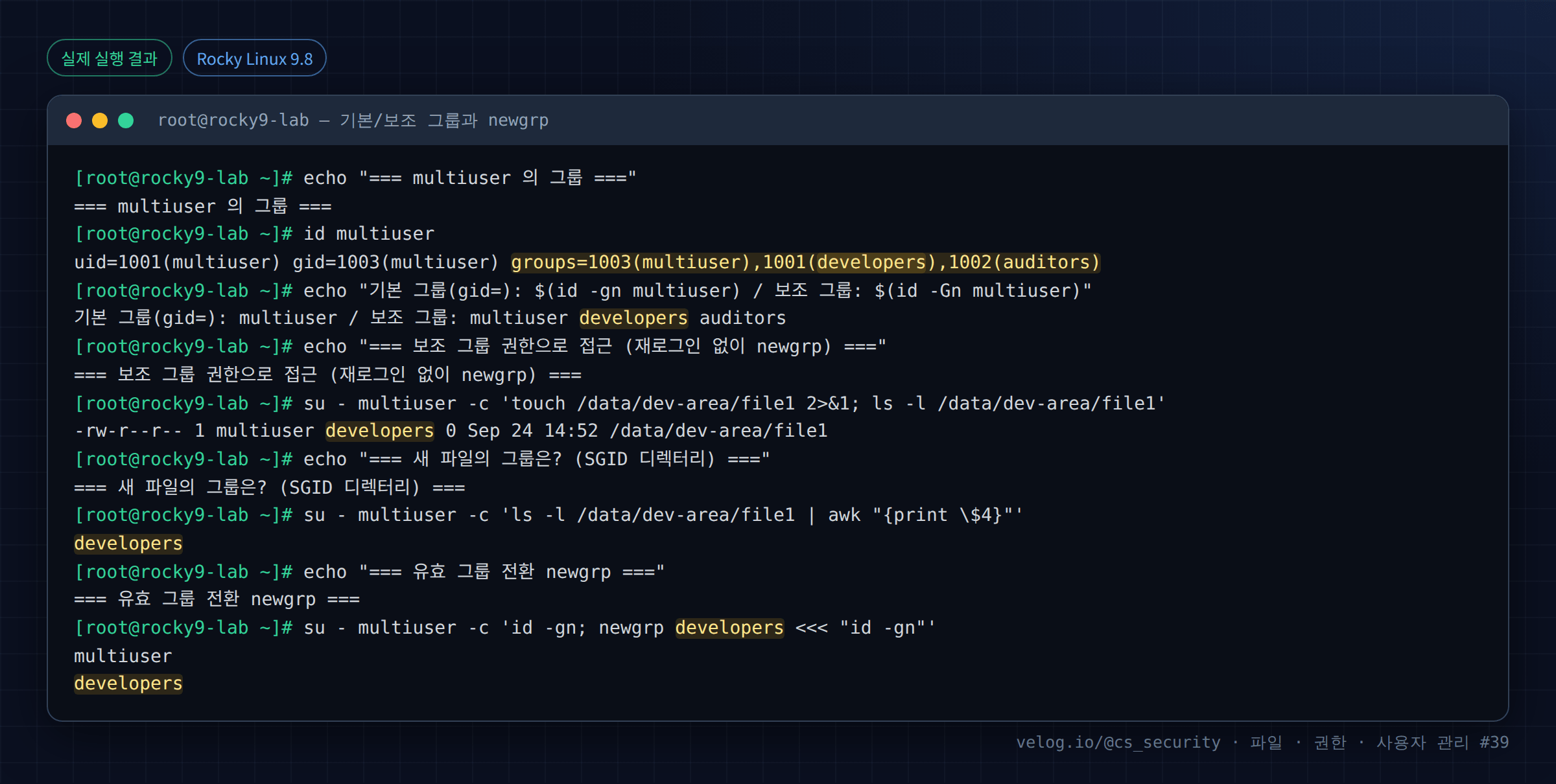Viewport: 1556px width, 784px height.
Task: Click the last highlighted 'developers' output line
Action: [x=128, y=684]
